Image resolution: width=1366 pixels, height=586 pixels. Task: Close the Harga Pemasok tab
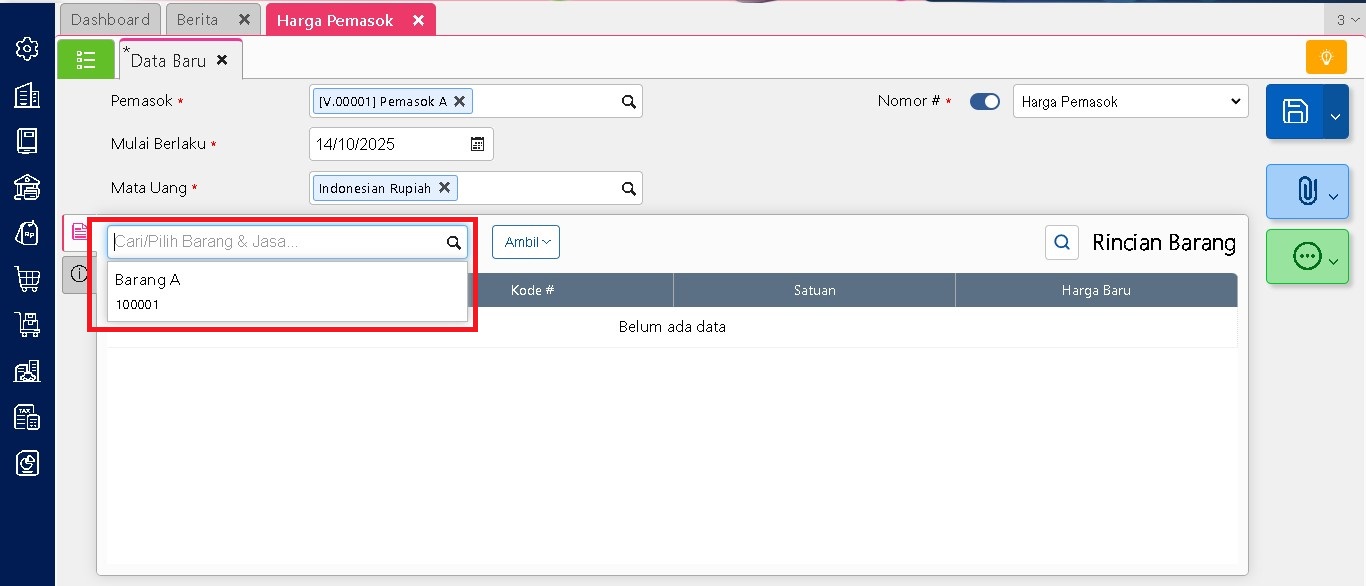418,20
